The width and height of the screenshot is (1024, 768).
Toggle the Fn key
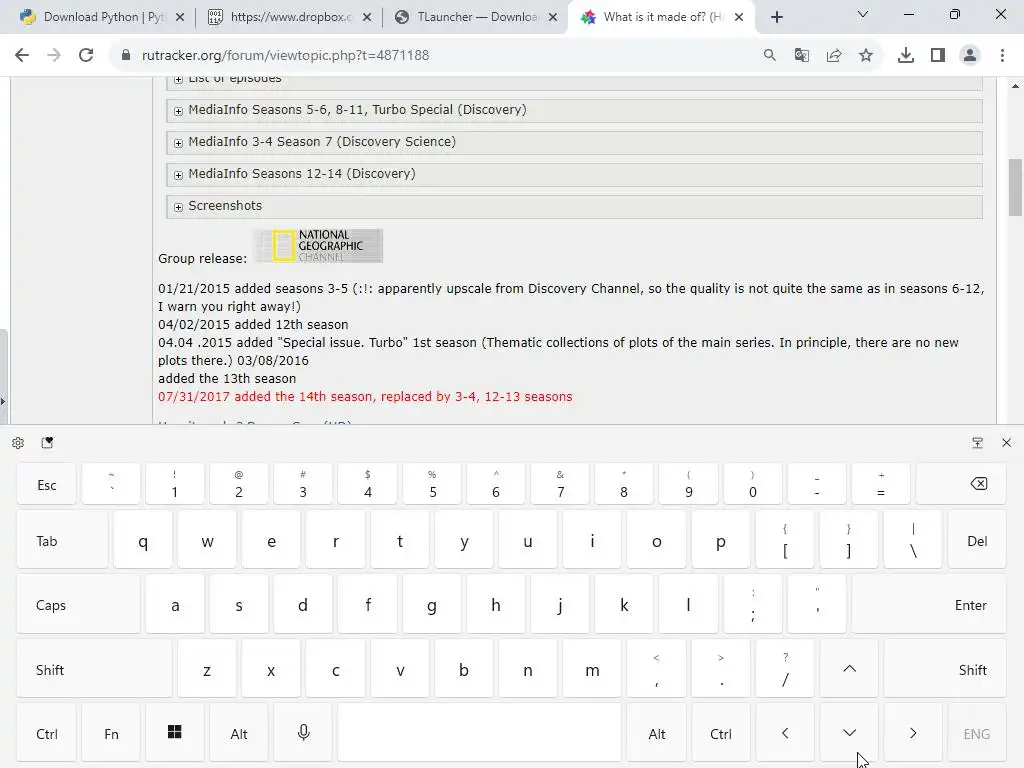(111, 733)
